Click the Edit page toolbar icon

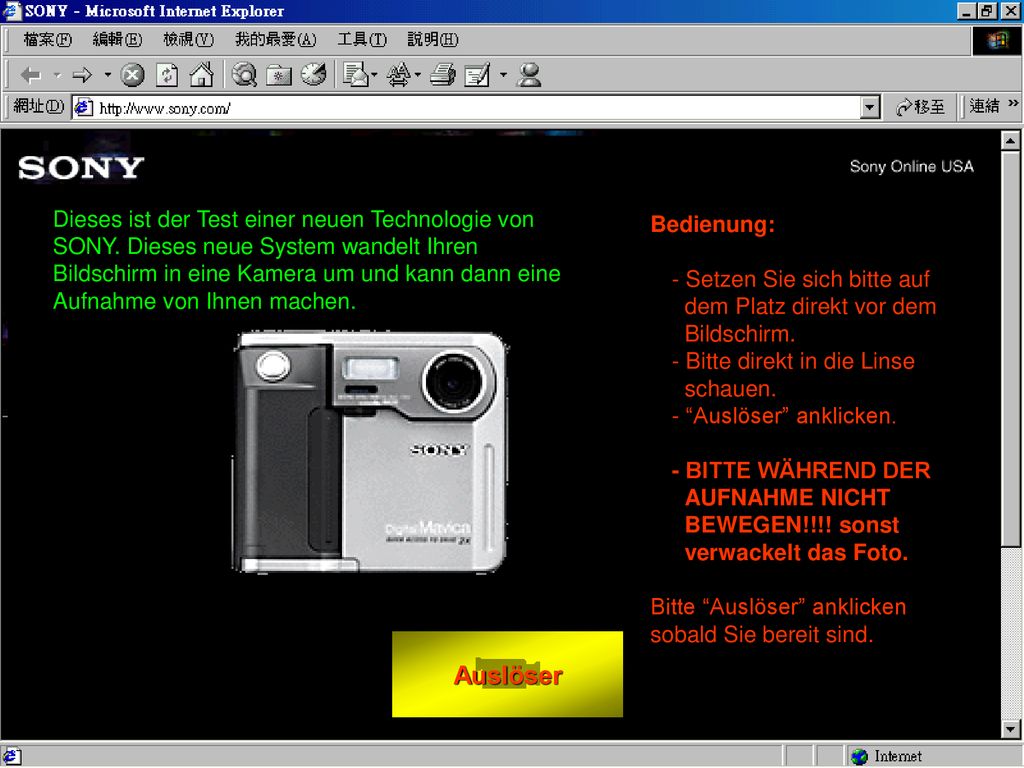tap(477, 76)
